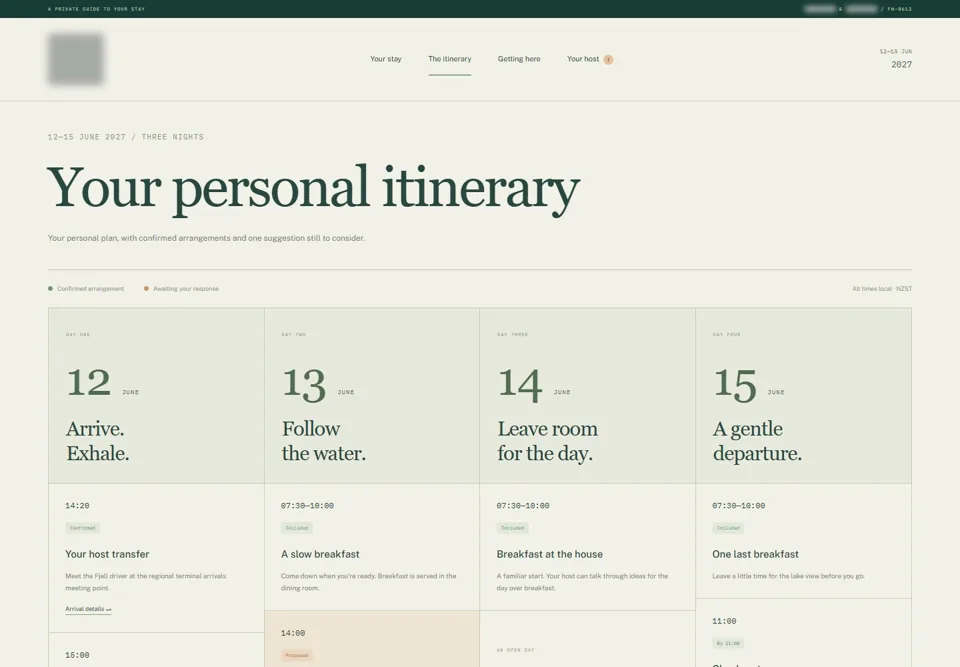Open the Your stay tab

point(386,59)
